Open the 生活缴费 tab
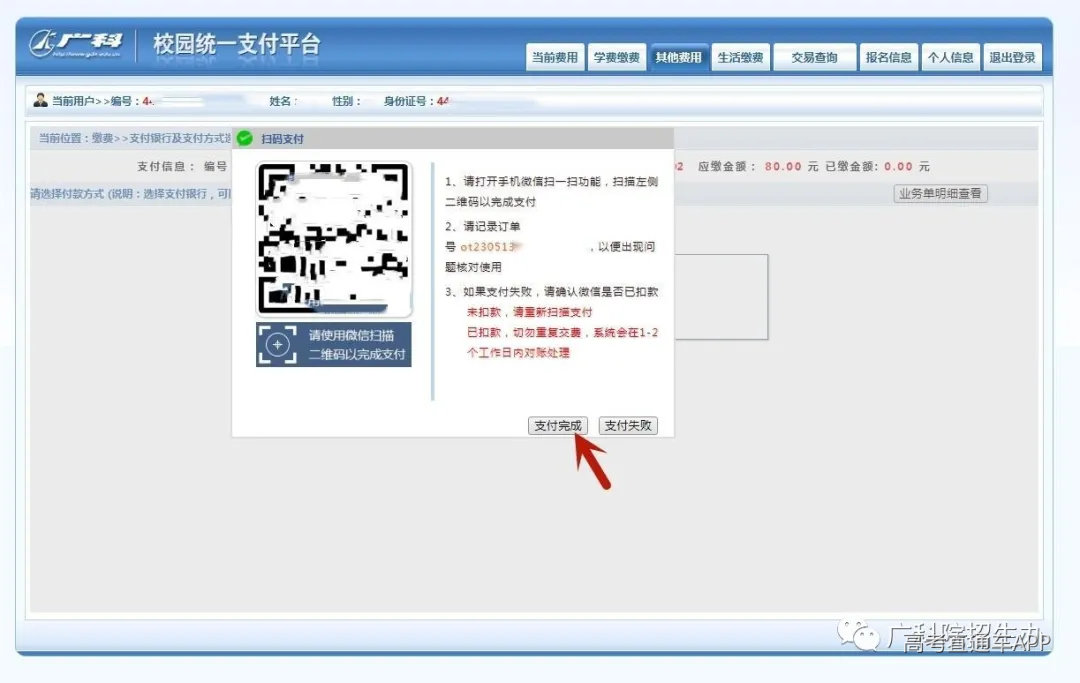The height and width of the screenshot is (683, 1080). pyautogui.click(x=740, y=57)
